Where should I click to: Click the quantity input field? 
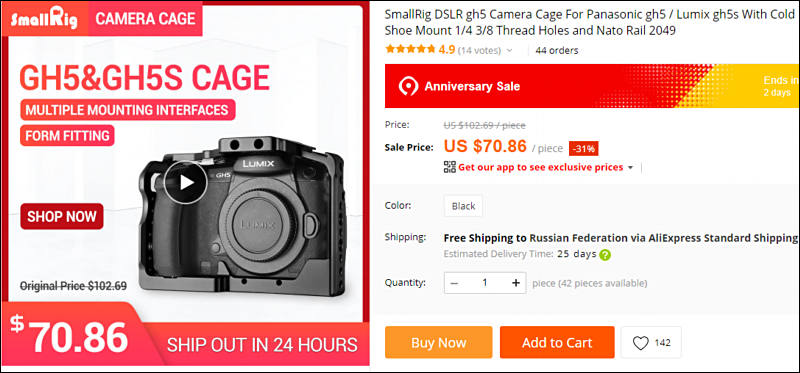485,283
